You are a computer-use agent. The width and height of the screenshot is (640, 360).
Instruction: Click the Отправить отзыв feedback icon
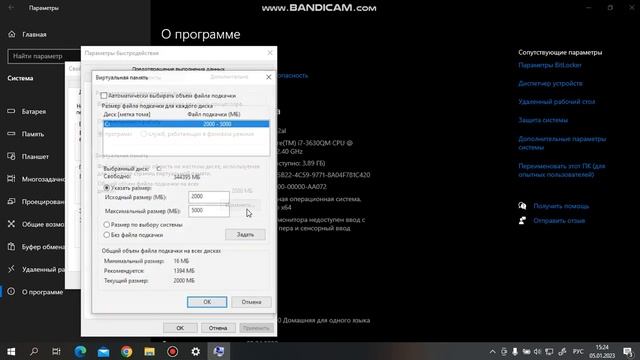(x=522, y=220)
